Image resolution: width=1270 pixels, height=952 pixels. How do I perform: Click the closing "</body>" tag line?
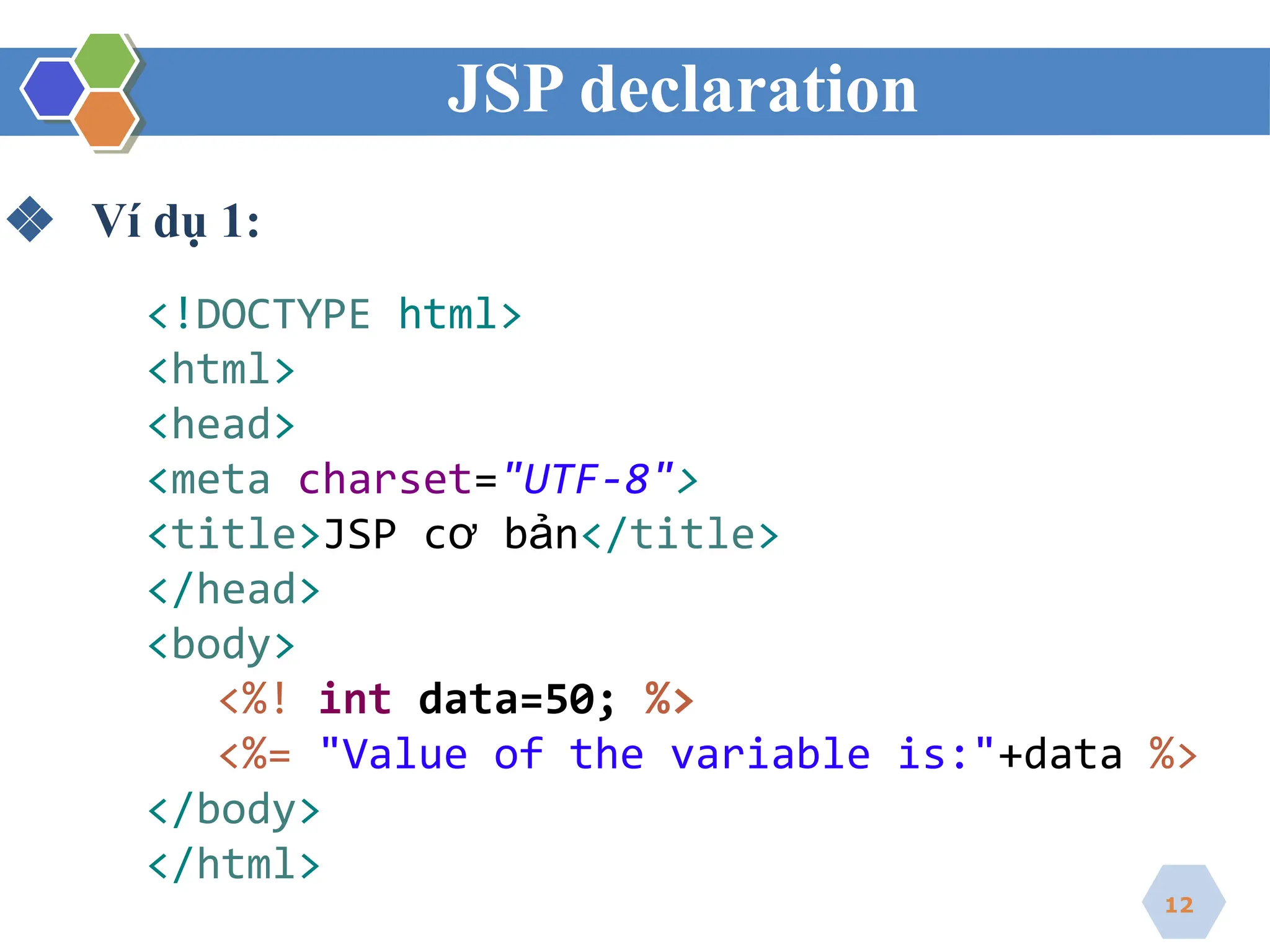point(234,810)
